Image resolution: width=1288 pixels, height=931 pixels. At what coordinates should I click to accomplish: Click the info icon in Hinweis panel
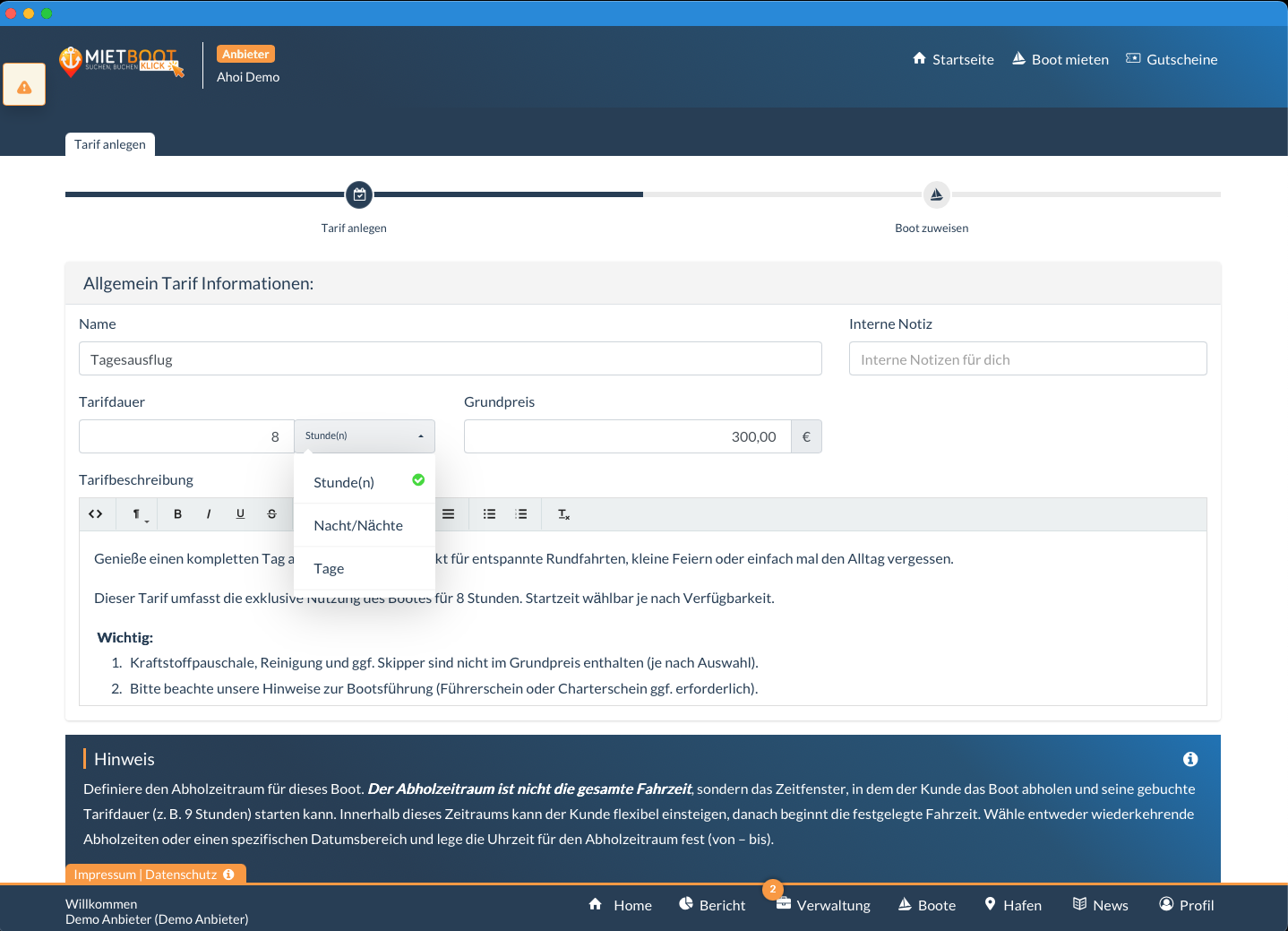[1190, 759]
